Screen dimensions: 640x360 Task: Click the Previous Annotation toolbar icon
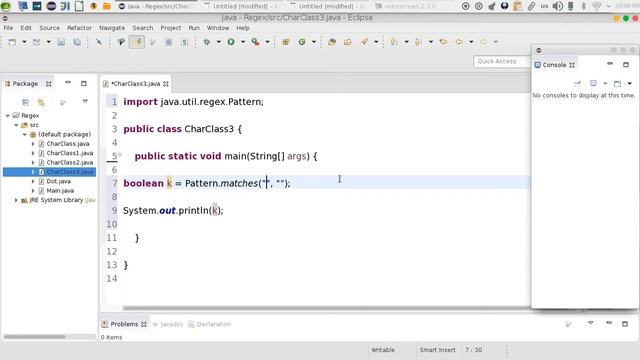pyautogui.click(x=418, y=42)
